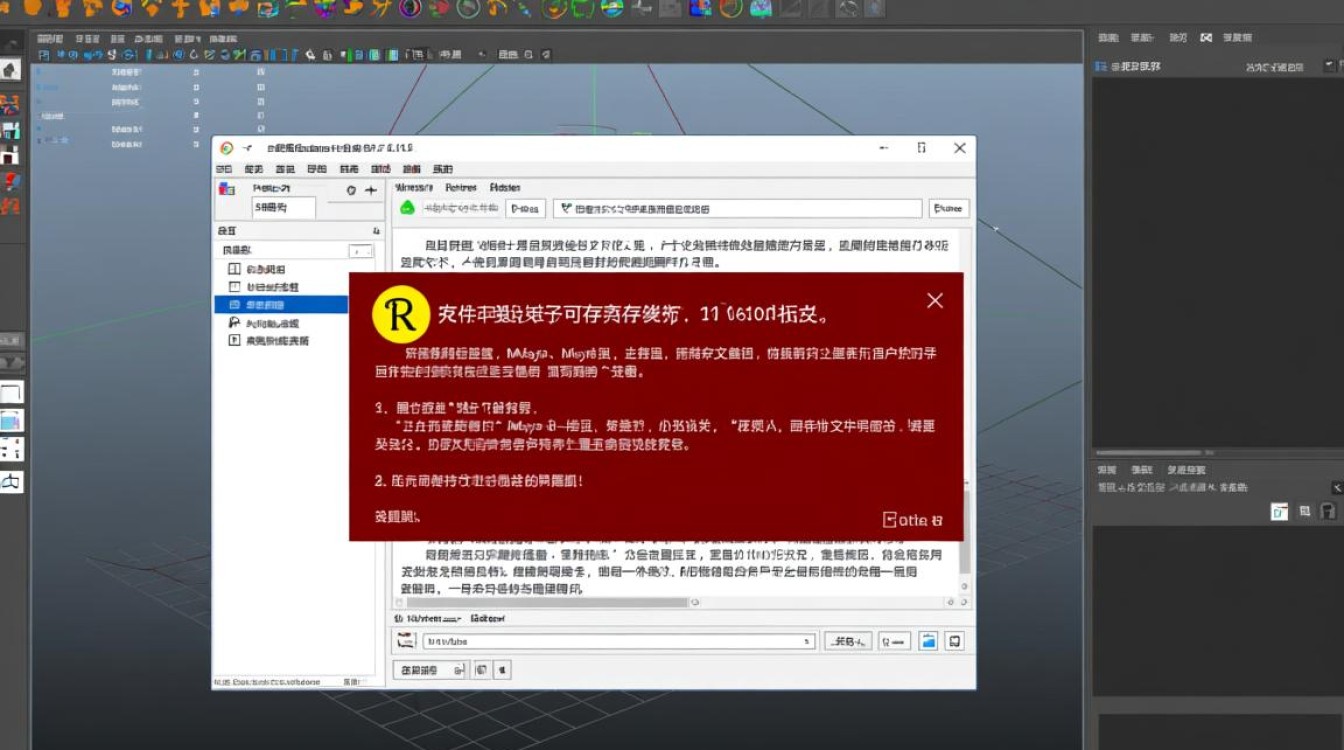Click the yellow R icon in red dialog
The image size is (1344, 750).
400,314
